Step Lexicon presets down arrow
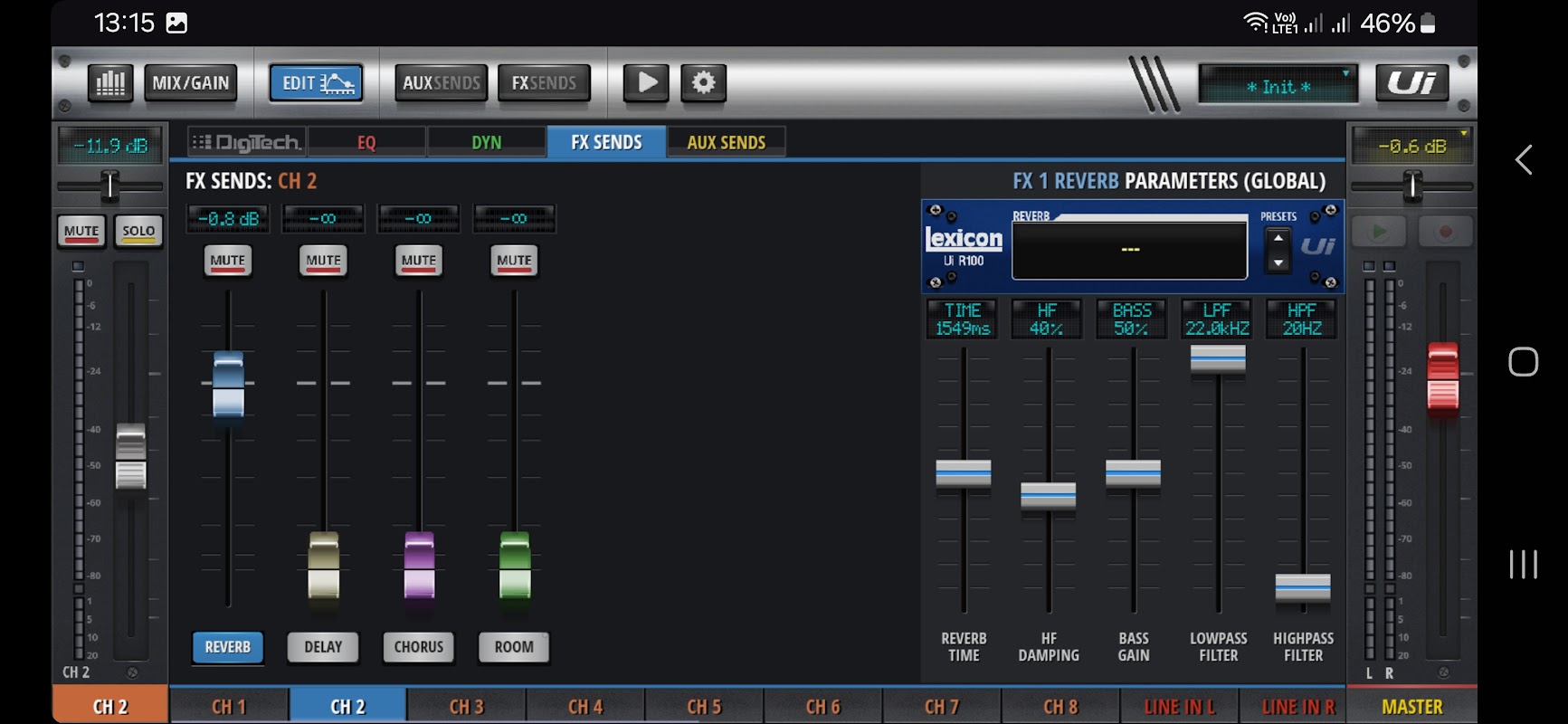1568x724 pixels. tap(1278, 262)
